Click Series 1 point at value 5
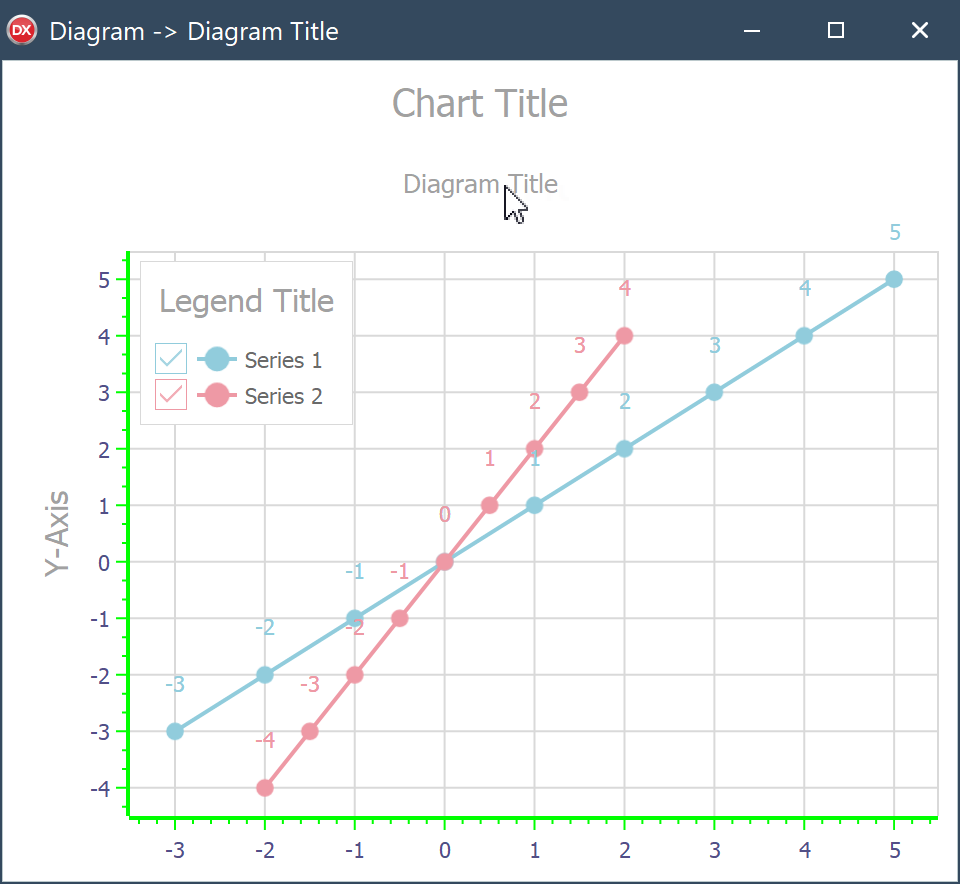Image resolution: width=960 pixels, height=884 pixels. [x=894, y=279]
